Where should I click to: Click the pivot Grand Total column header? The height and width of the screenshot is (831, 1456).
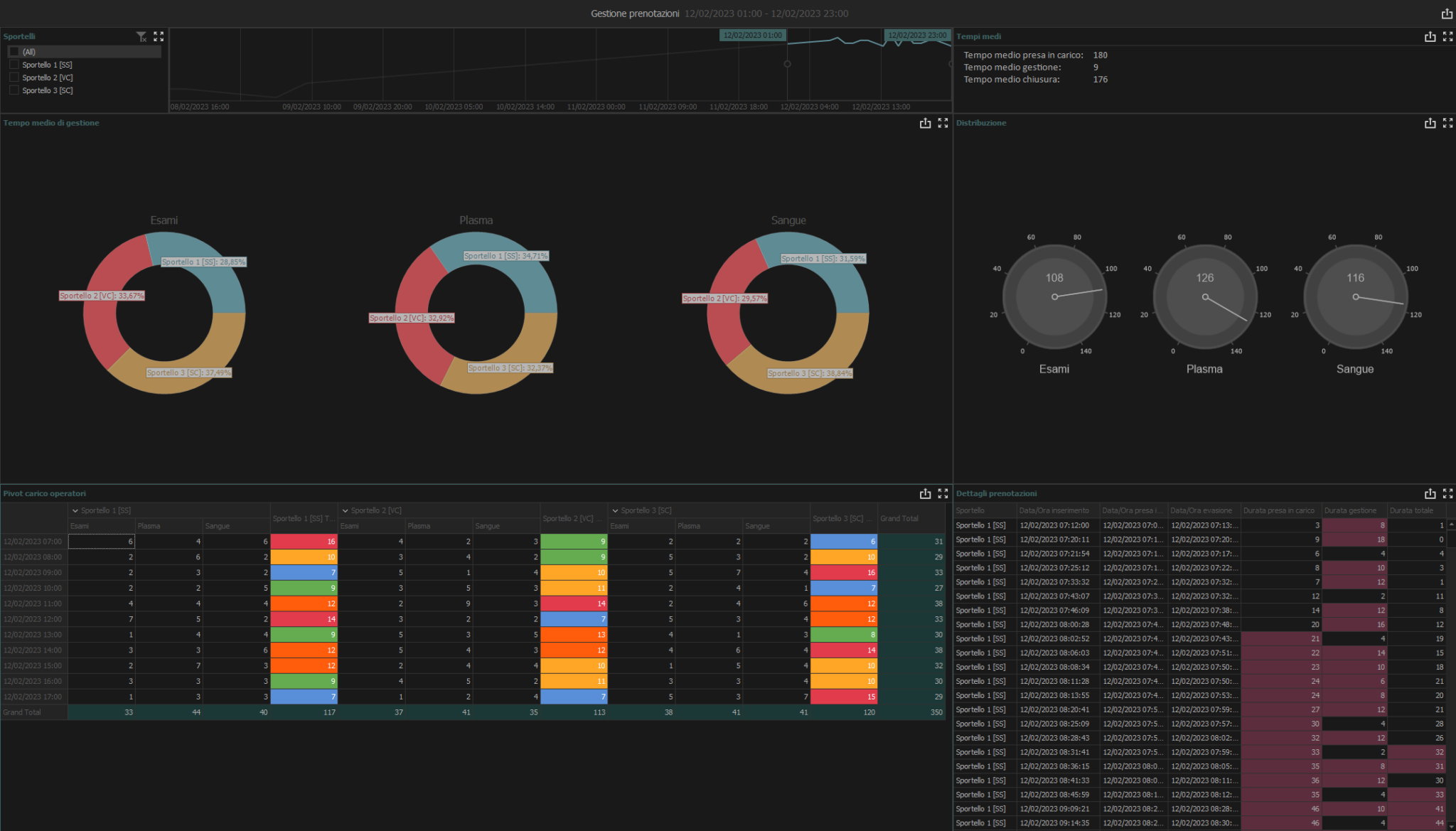point(911,518)
